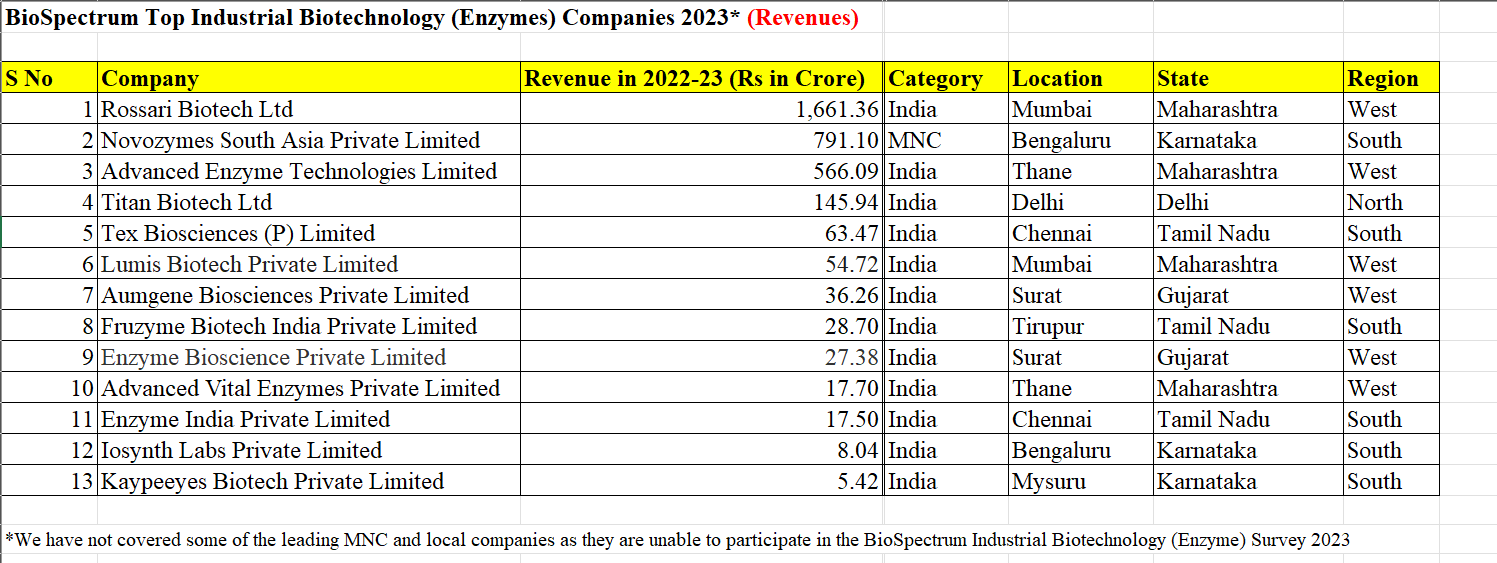Select the revenue value 17.50
This screenshot has width=1497, height=563.
(x=702, y=419)
